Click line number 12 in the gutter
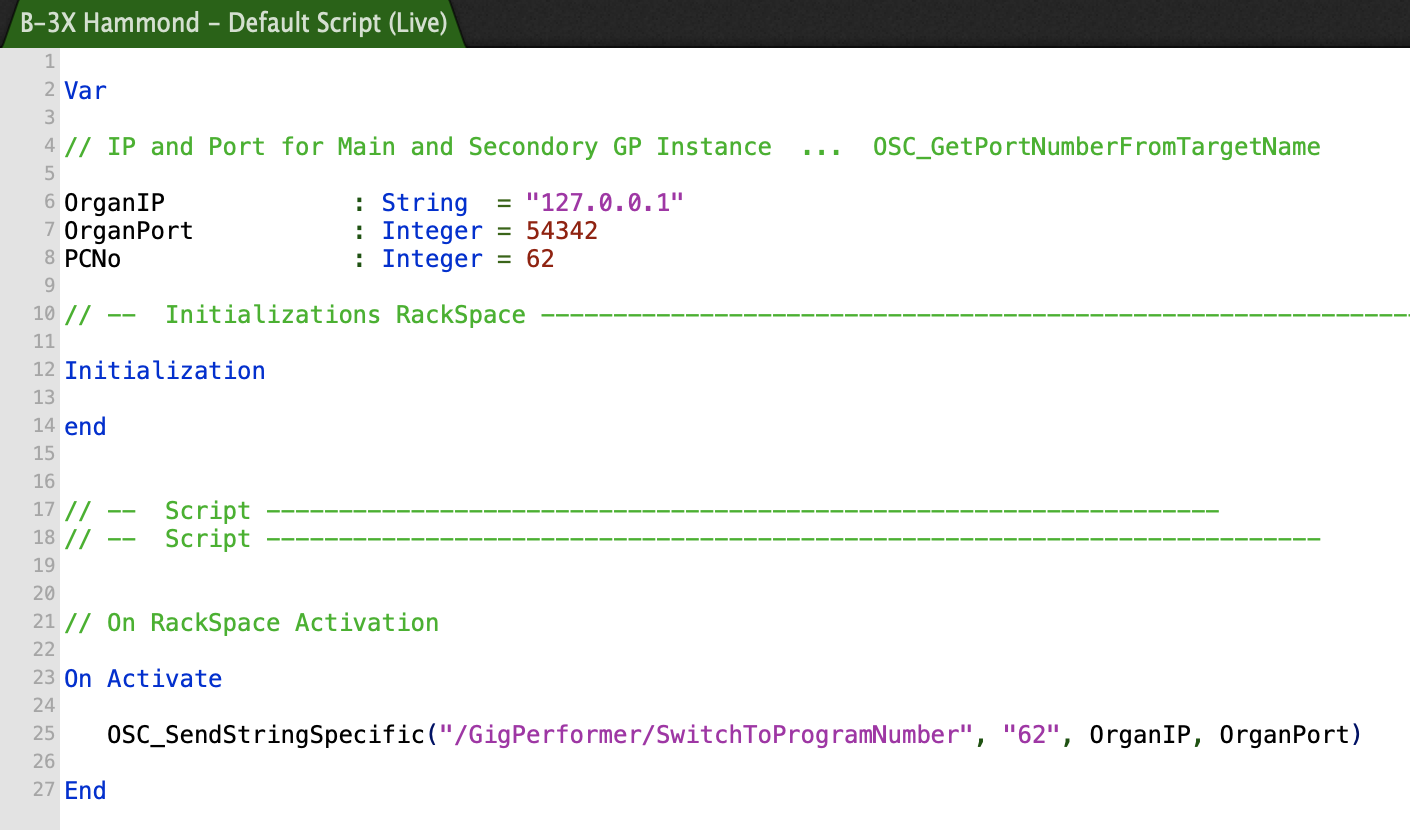The height and width of the screenshot is (830, 1410). (x=42, y=370)
